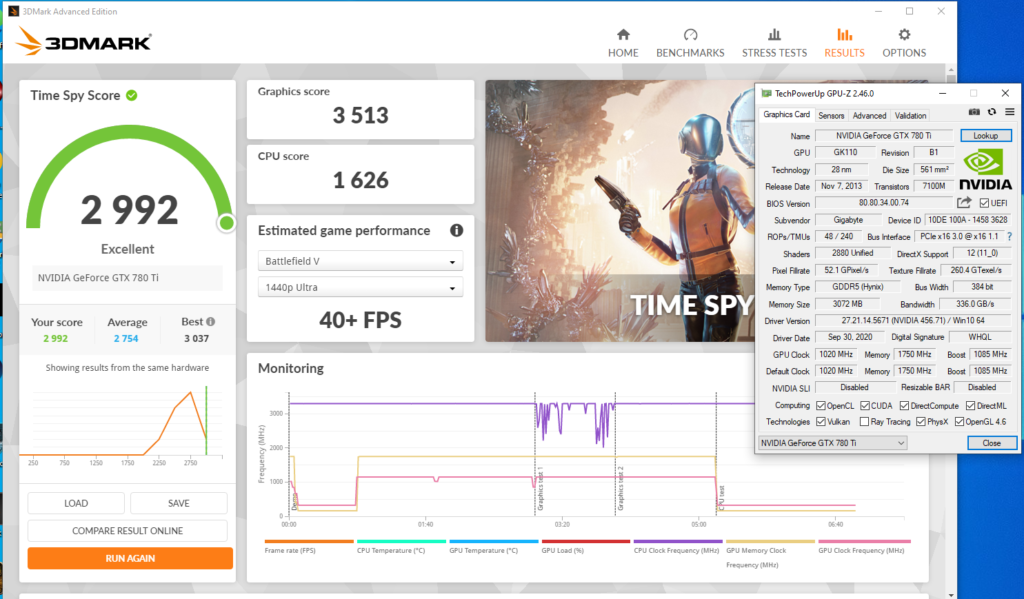Toggle the UEFI checkbox in GPU-Z
This screenshot has width=1024, height=599.
(984, 203)
